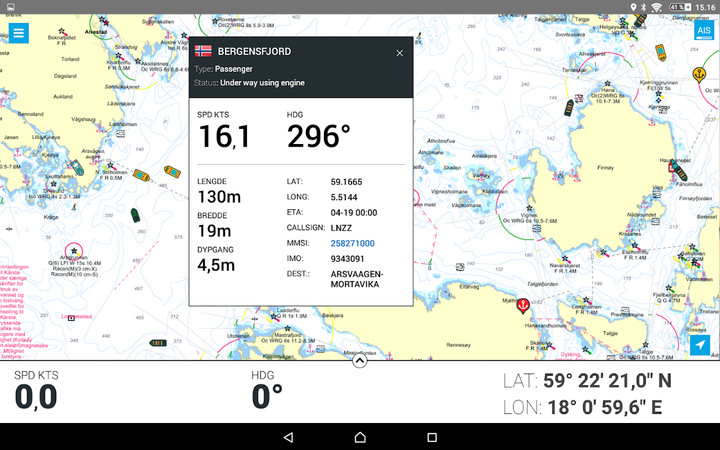The image size is (720, 450).
Task: Select the dark vessel at Hauskeneset
Action: coord(680,167)
